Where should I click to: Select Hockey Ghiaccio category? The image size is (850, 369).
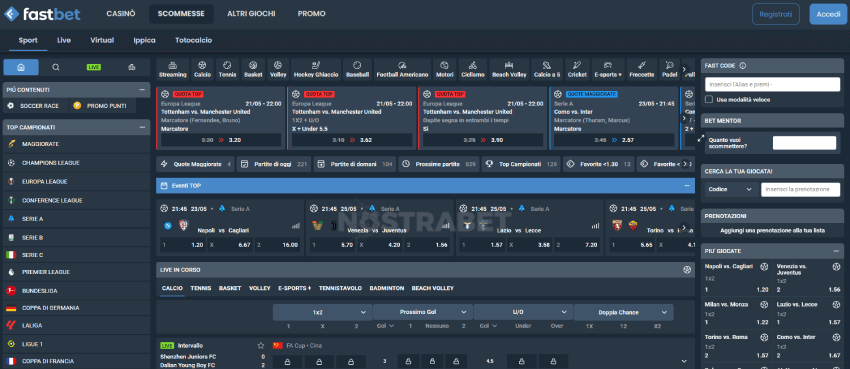(x=316, y=69)
